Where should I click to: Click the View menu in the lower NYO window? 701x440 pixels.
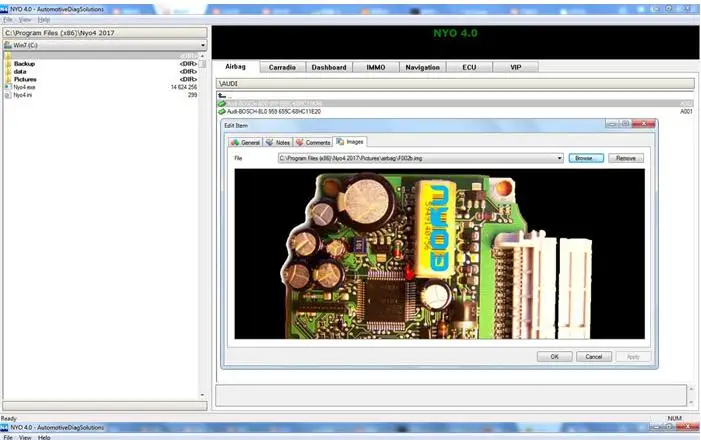(x=25, y=437)
